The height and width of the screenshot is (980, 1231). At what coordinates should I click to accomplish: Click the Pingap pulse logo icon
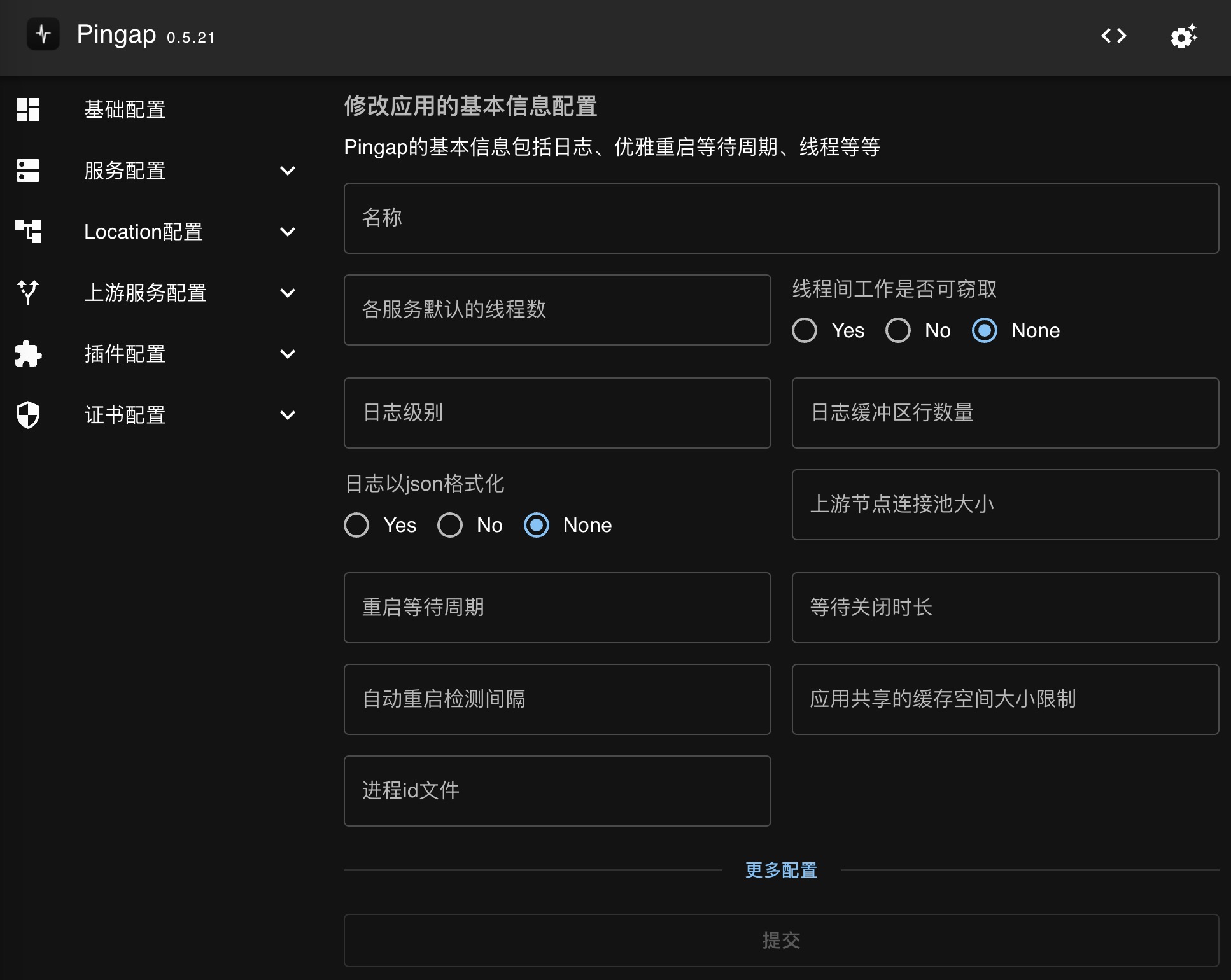click(43, 34)
